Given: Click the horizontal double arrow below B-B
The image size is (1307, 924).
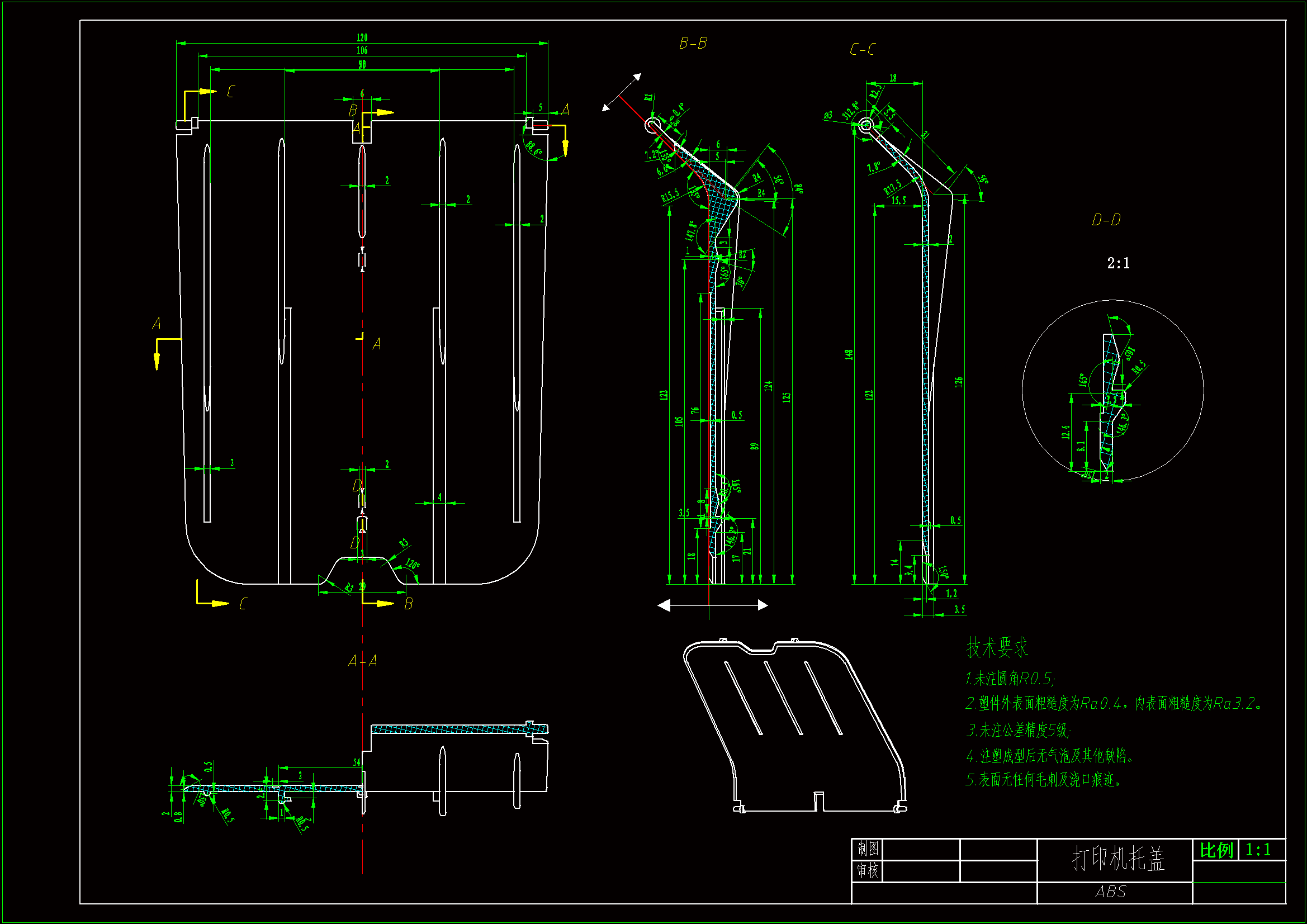Looking at the screenshot, I should 713,605.
